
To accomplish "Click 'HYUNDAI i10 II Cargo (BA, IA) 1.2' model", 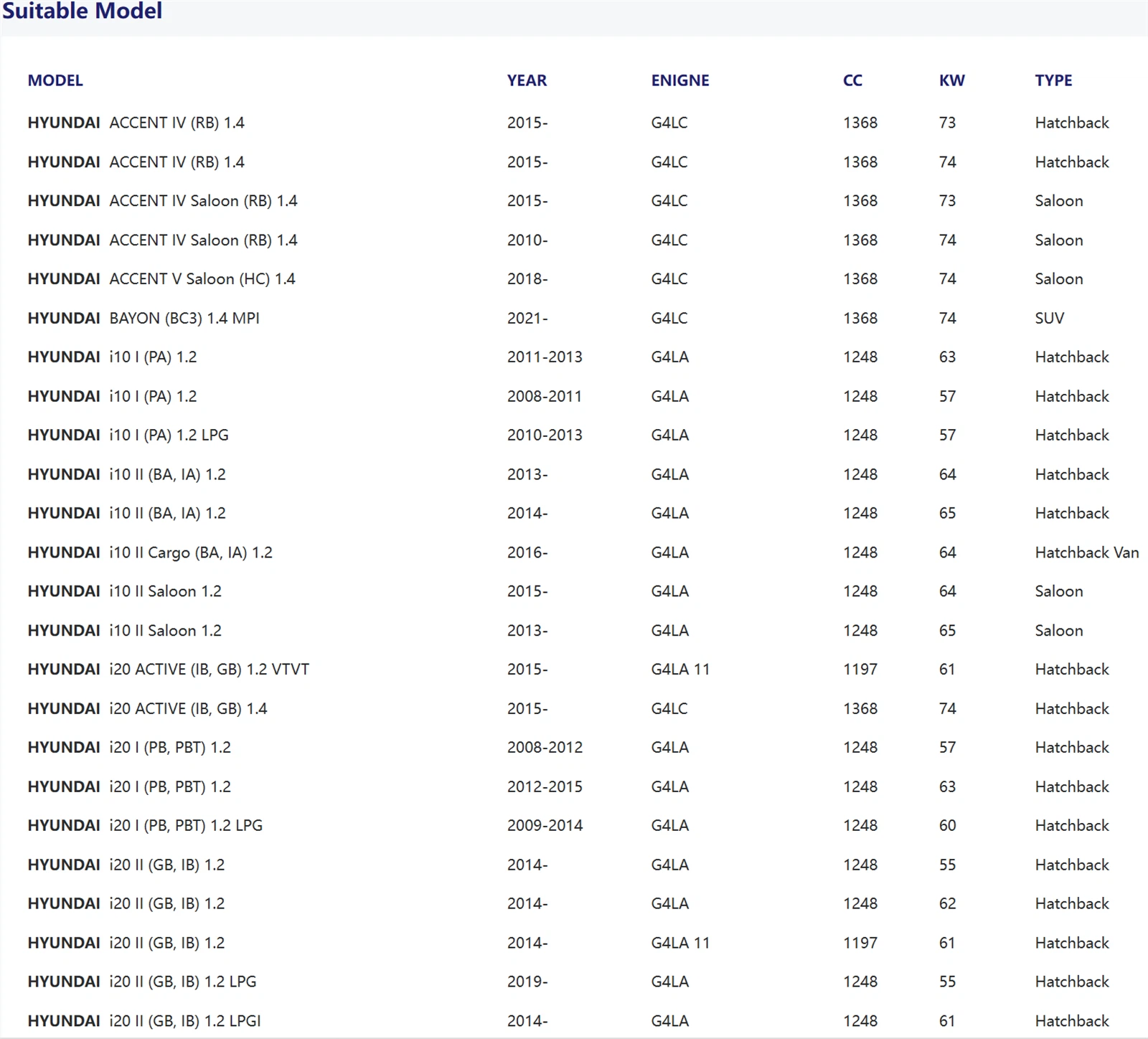I will pos(150,553).
